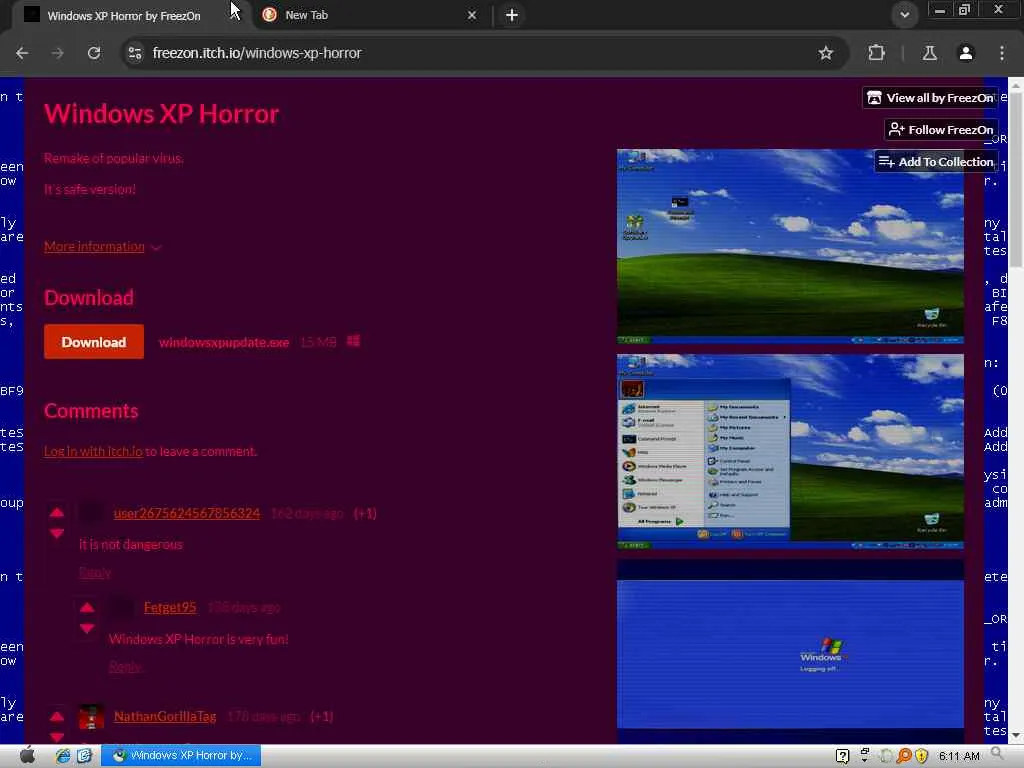Add game to collection
The height and width of the screenshot is (768, 1024).
(936, 161)
